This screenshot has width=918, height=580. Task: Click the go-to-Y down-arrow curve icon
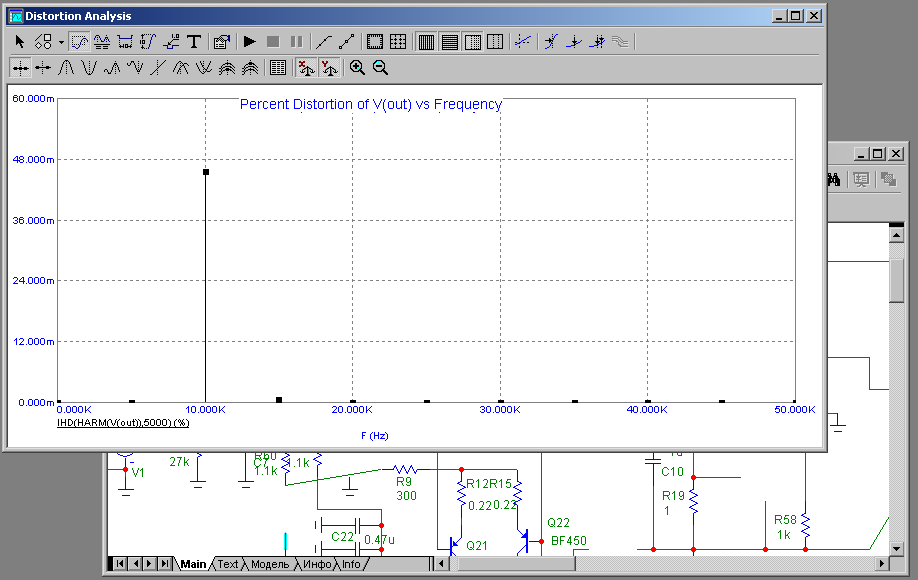pos(574,42)
